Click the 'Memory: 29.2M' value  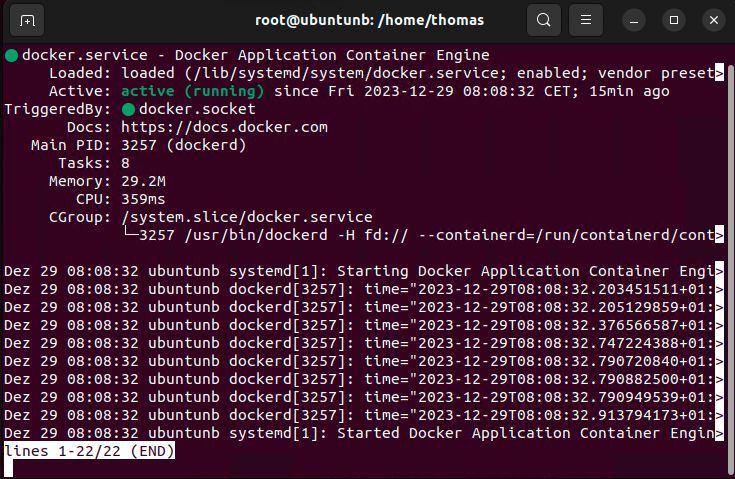click(x=143, y=181)
